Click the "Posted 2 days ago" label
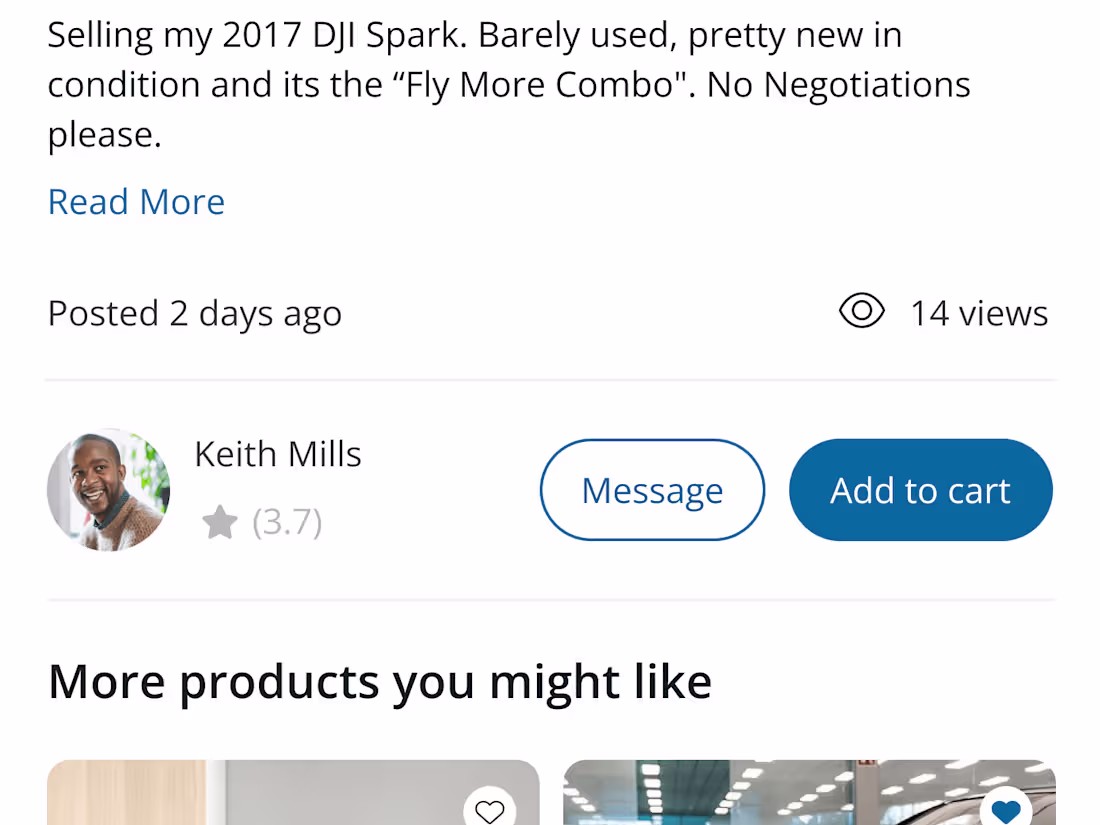1100x825 pixels. 195,313
